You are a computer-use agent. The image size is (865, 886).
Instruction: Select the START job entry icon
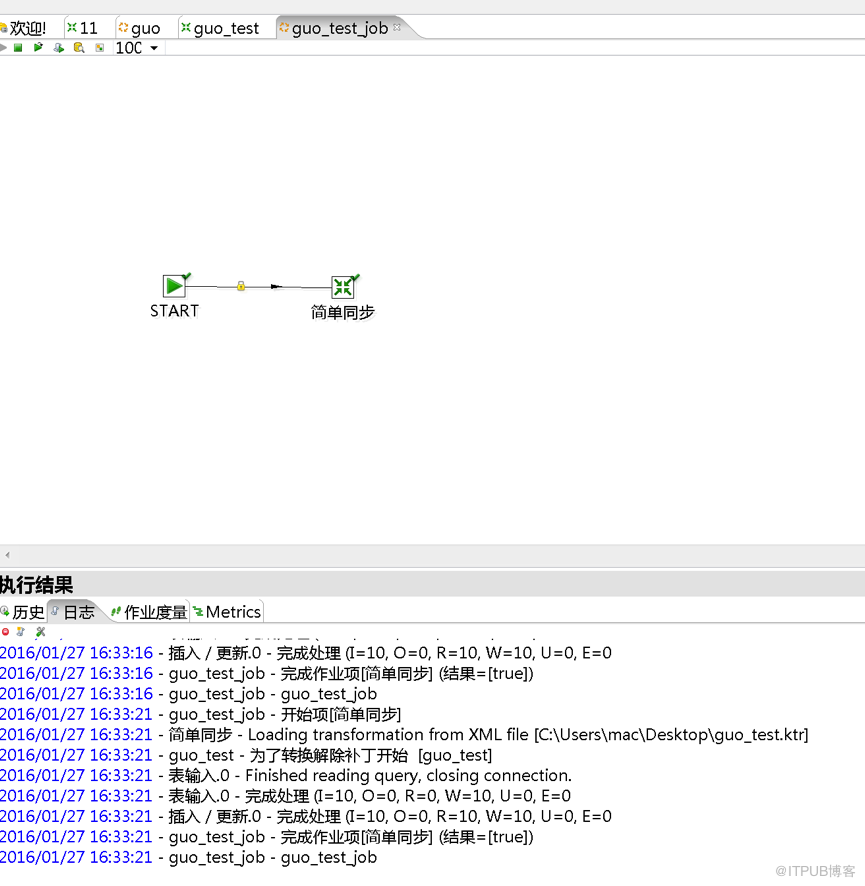[x=175, y=286]
